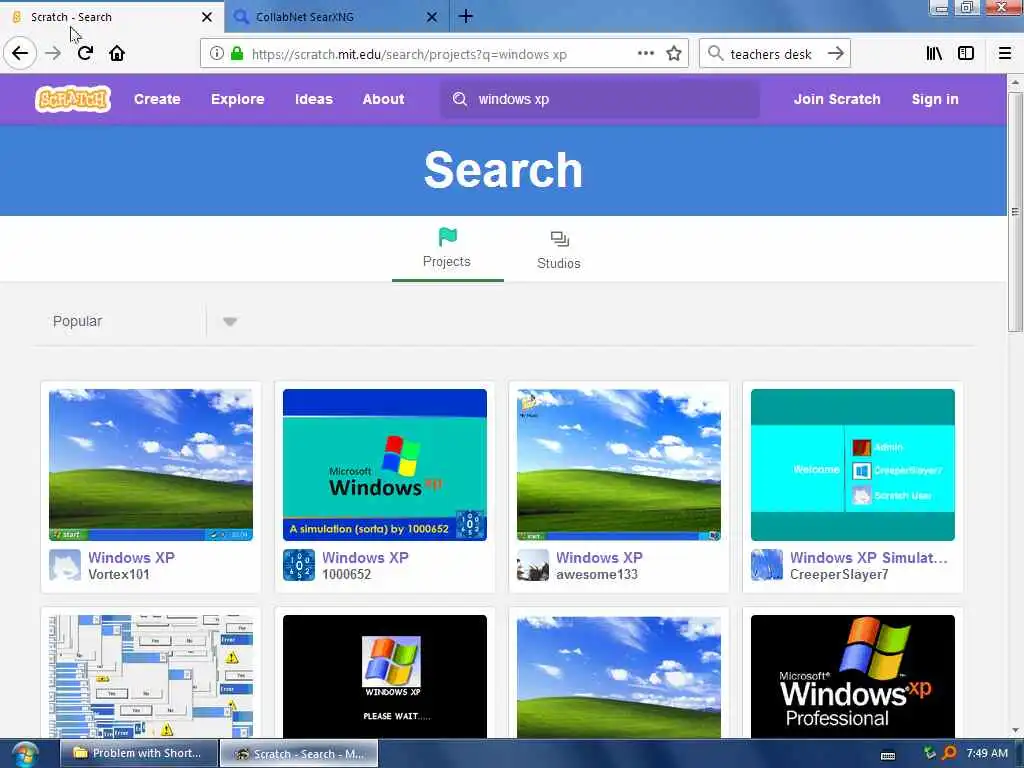Switch to the Projects results tab
The height and width of the screenshot is (768, 1024).
click(447, 249)
